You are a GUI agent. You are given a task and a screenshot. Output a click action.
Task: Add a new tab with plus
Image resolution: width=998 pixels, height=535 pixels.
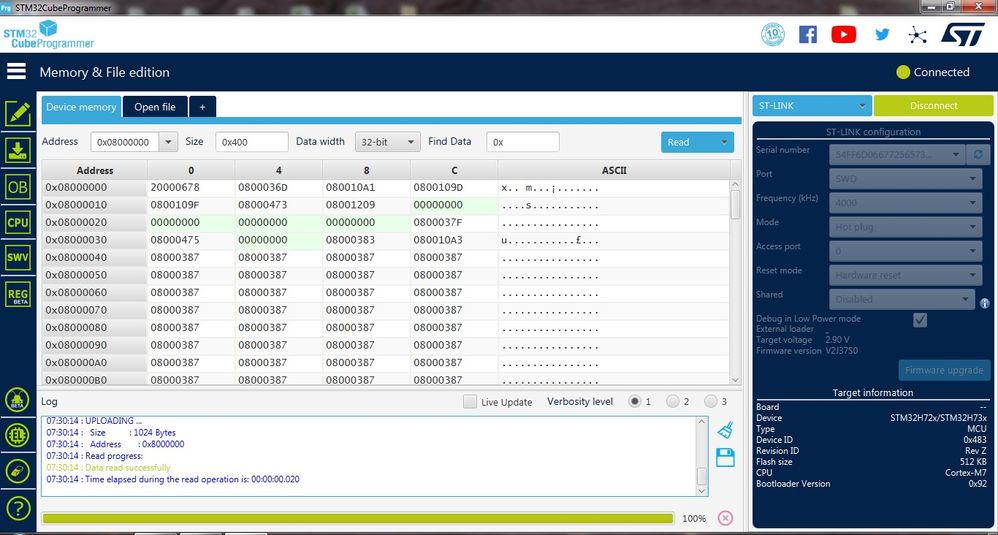tap(202, 107)
